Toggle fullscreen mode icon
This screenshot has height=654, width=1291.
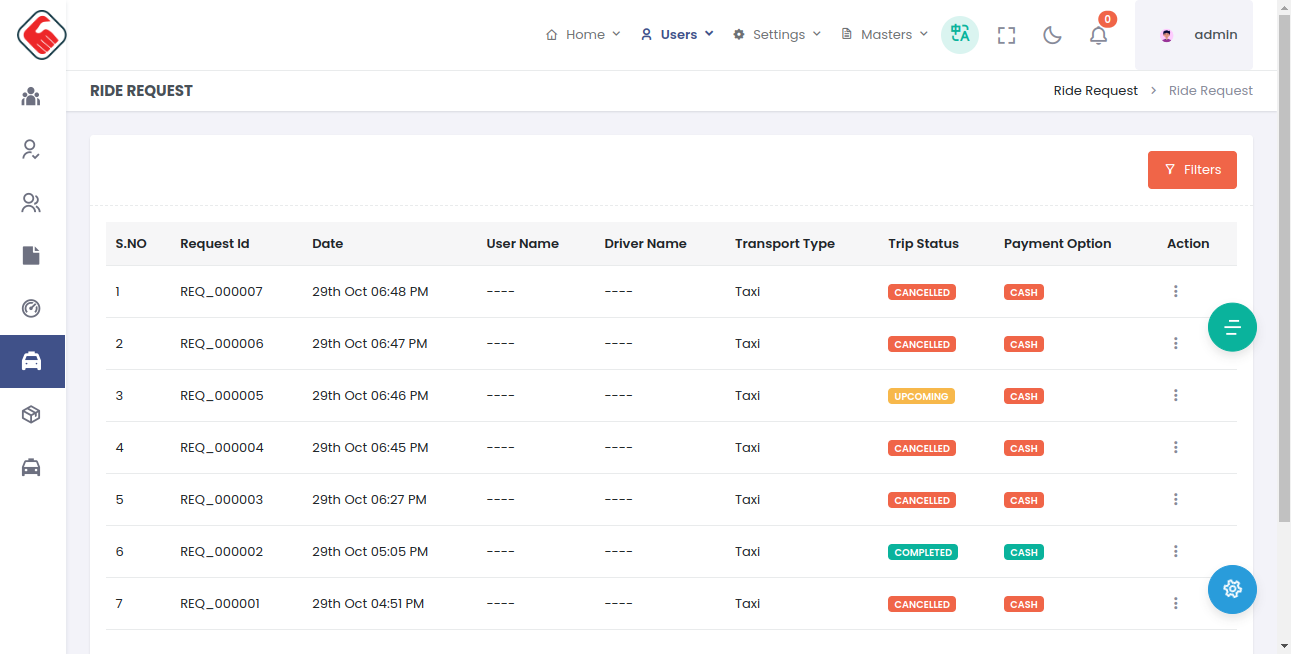pyautogui.click(x=1007, y=35)
